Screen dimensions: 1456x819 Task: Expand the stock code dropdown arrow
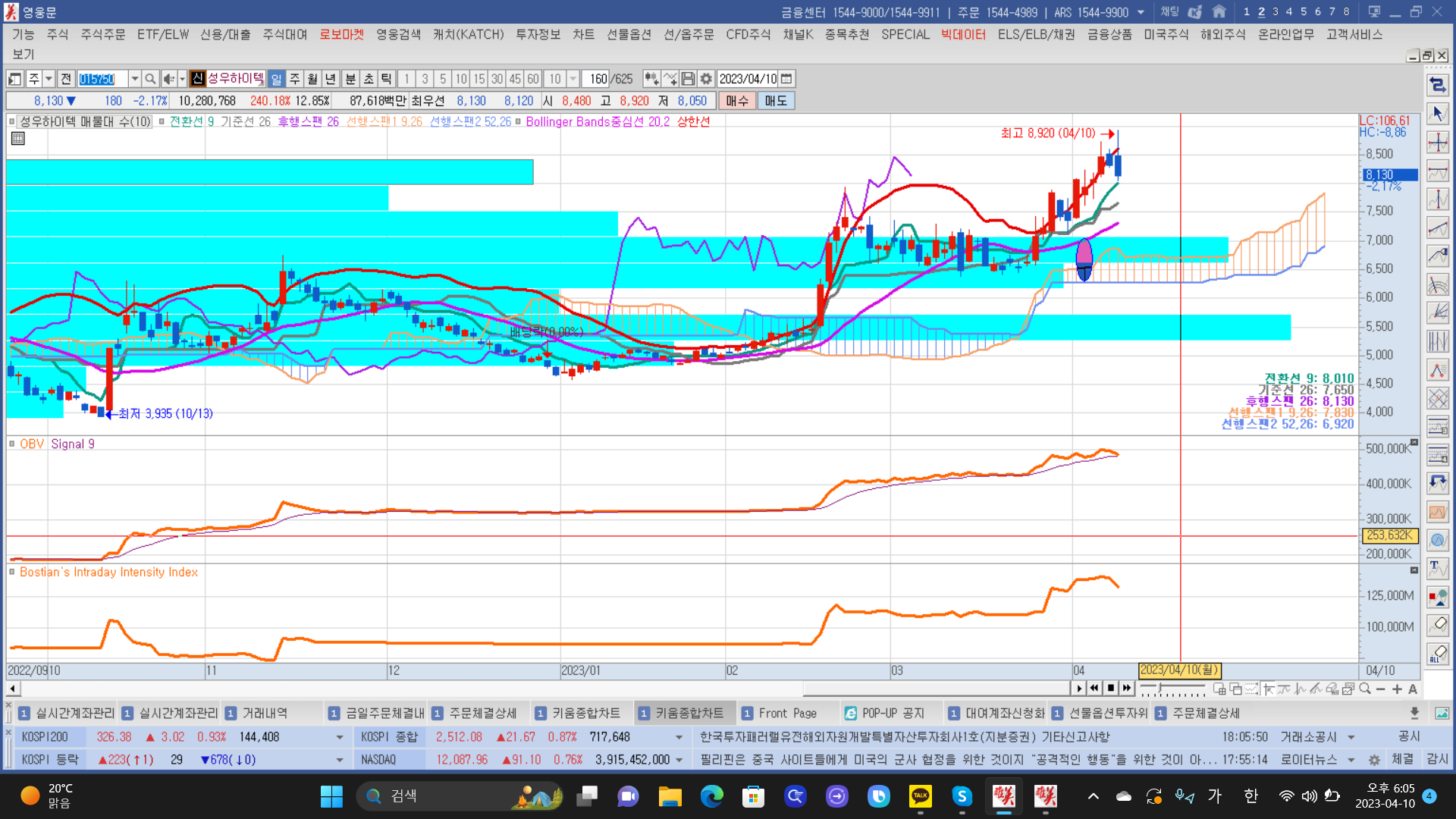click(134, 79)
